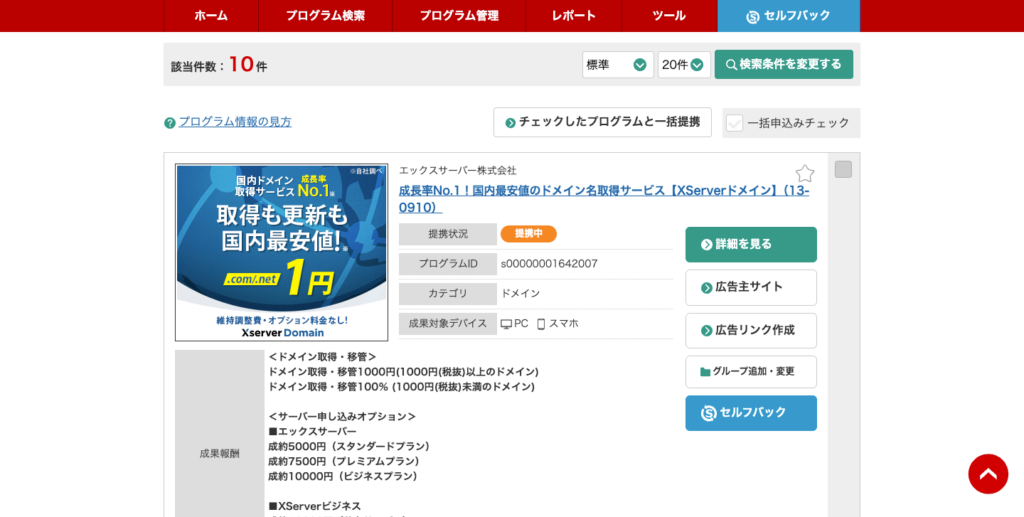Open the レポート menu tab
Viewport: 1024px width, 517px height.
click(573, 16)
